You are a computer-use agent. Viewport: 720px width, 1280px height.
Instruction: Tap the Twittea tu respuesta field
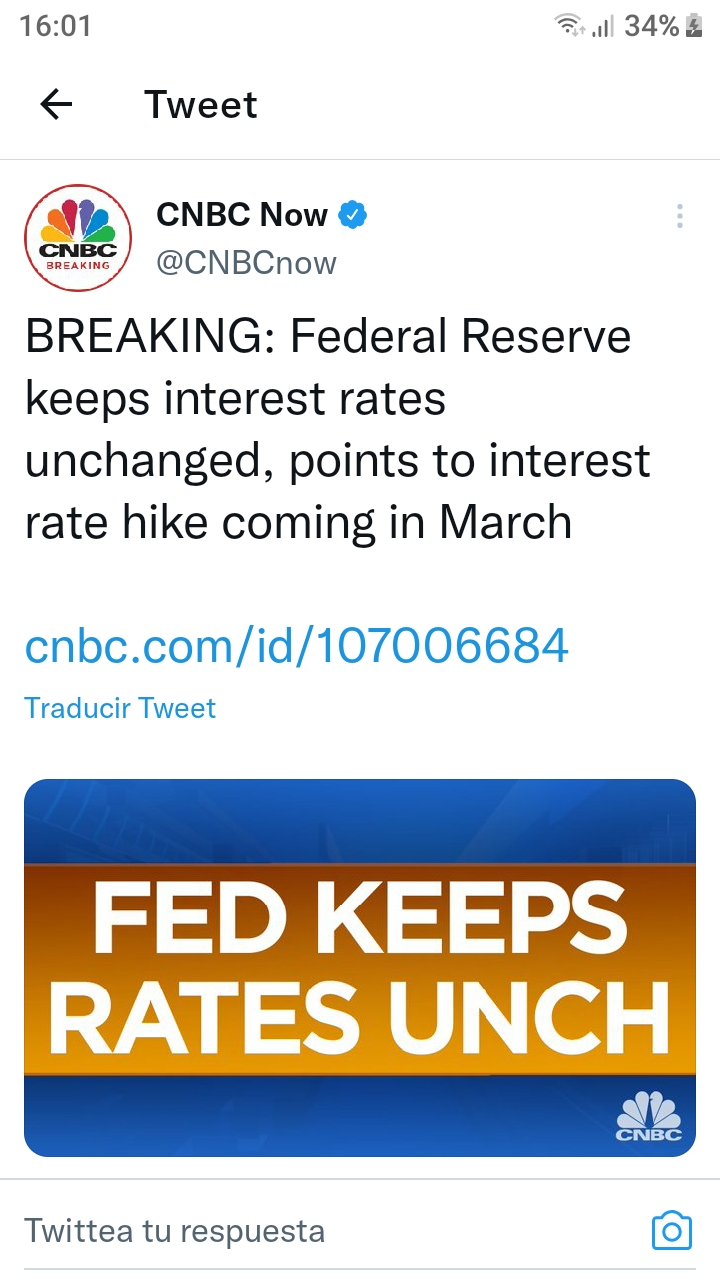(x=330, y=1230)
